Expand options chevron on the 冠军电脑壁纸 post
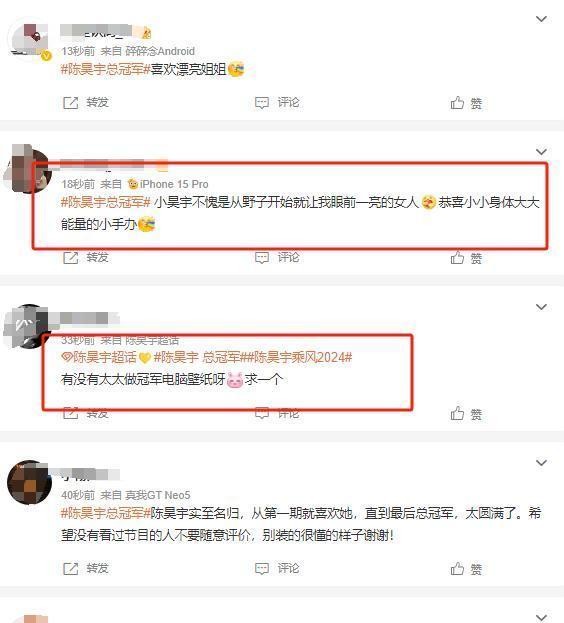 point(541,307)
